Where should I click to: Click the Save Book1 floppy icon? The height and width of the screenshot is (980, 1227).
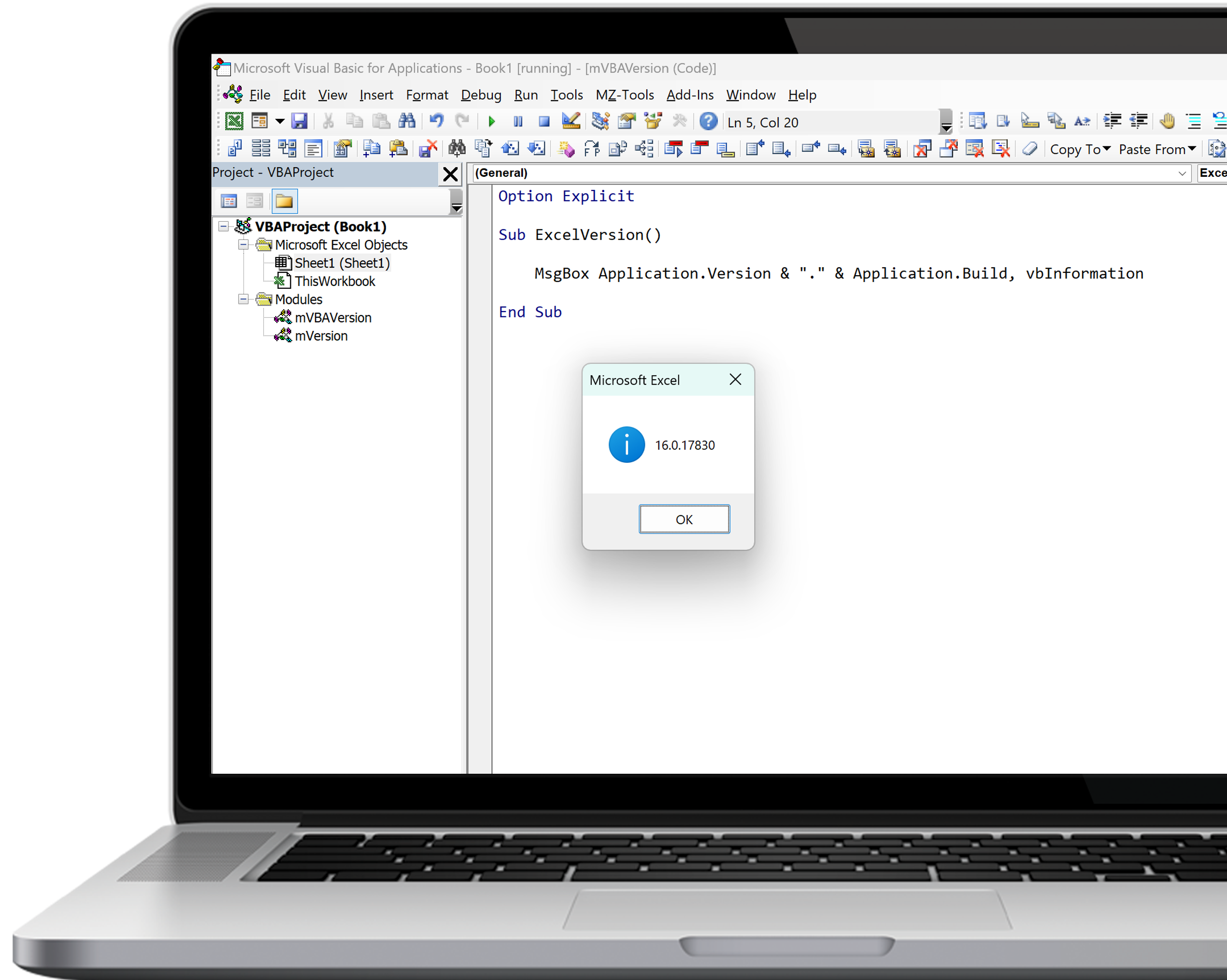tap(300, 121)
